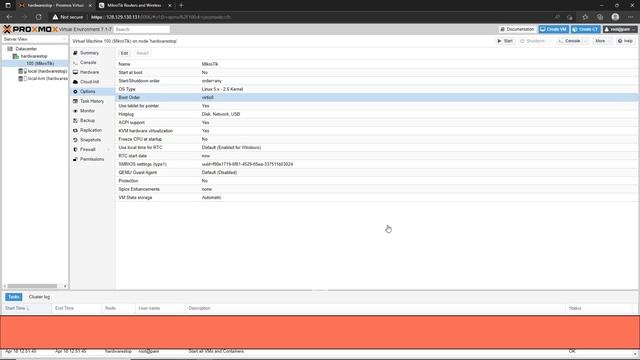Click the Start VM button
Screen dimensions: 640x360
505,41
